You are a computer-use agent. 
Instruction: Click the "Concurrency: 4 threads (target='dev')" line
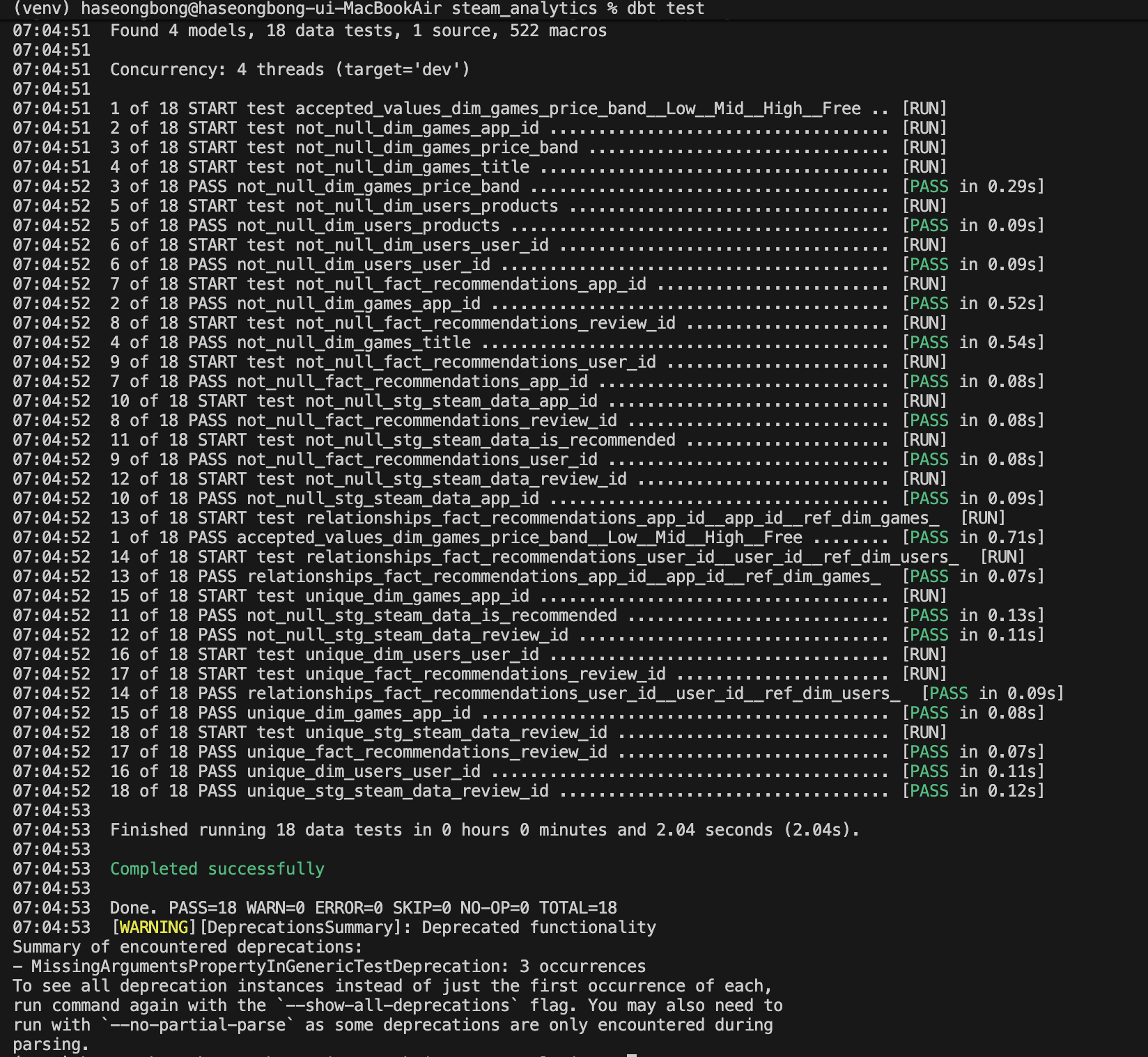click(242, 70)
